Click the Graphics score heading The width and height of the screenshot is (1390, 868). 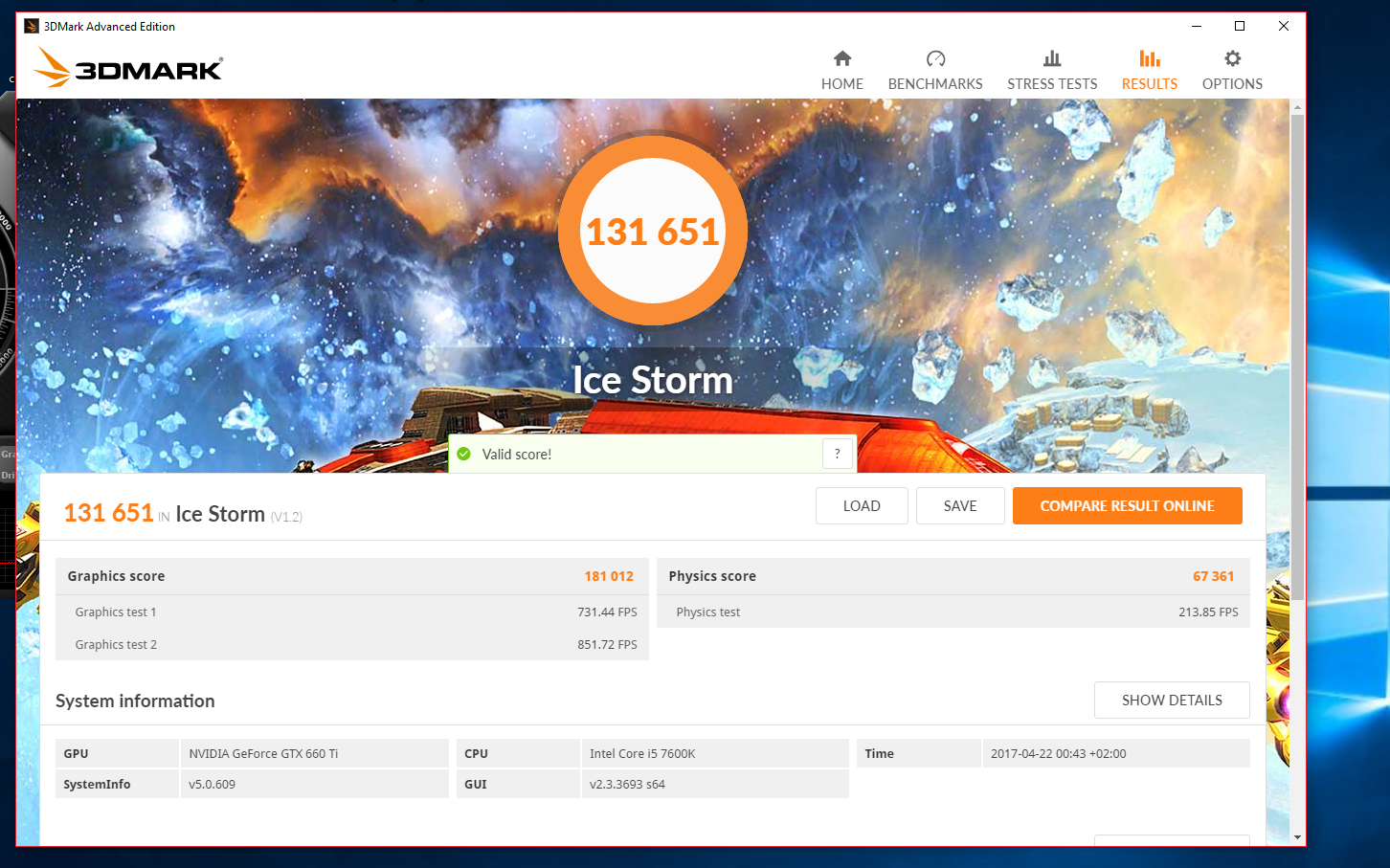pyautogui.click(x=116, y=576)
